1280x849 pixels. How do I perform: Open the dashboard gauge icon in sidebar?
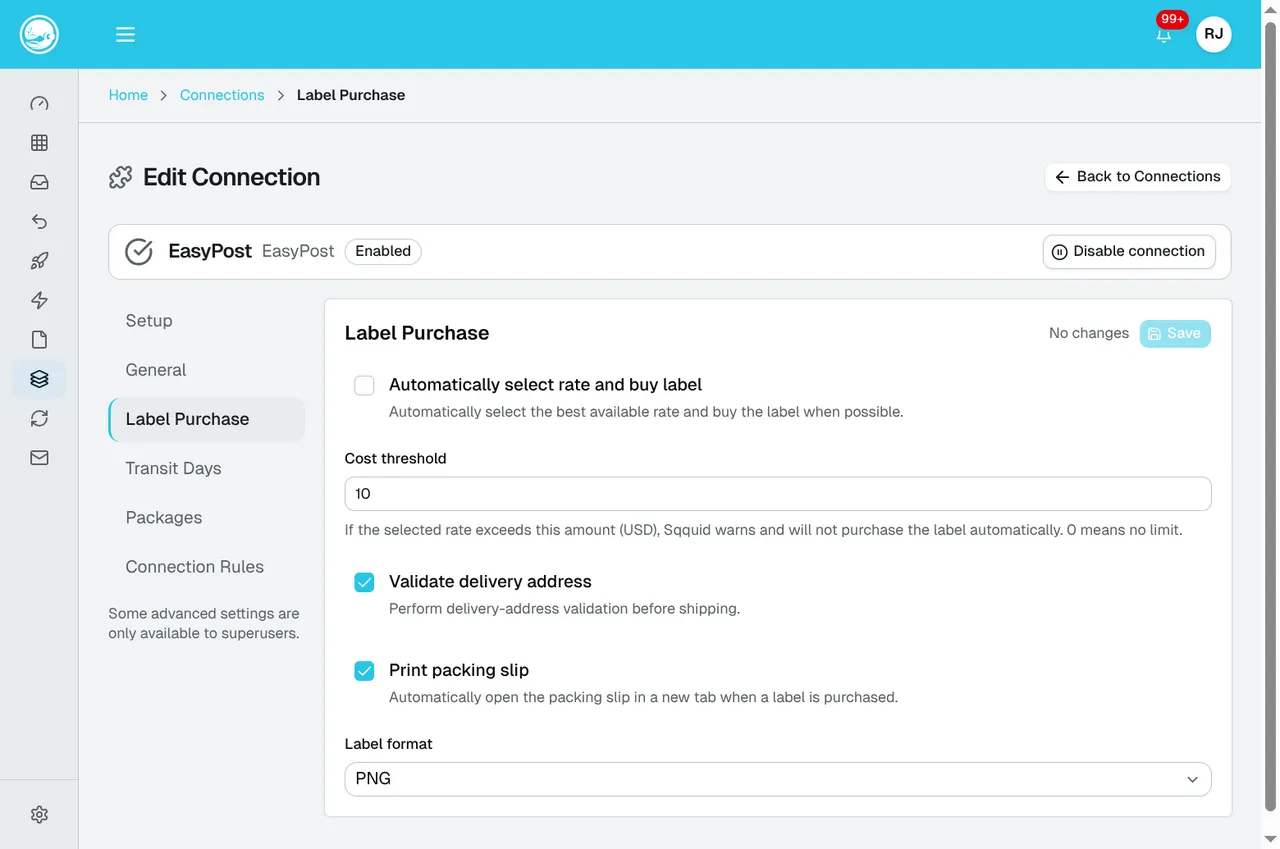pyautogui.click(x=39, y=104)
